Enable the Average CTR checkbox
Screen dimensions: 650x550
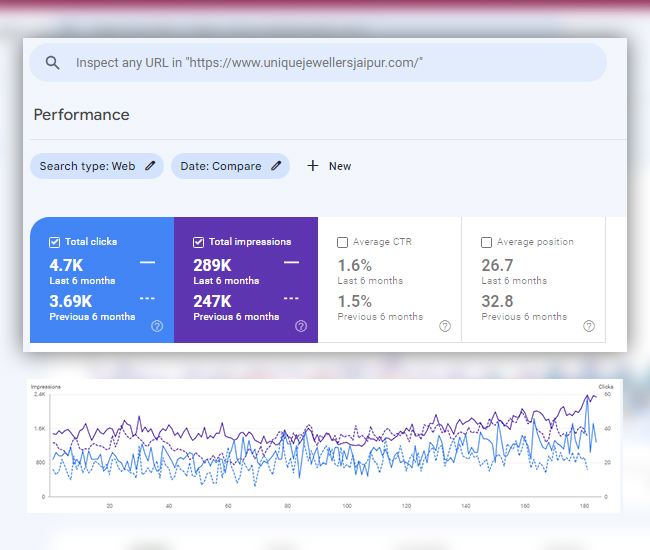click(343, 242)
